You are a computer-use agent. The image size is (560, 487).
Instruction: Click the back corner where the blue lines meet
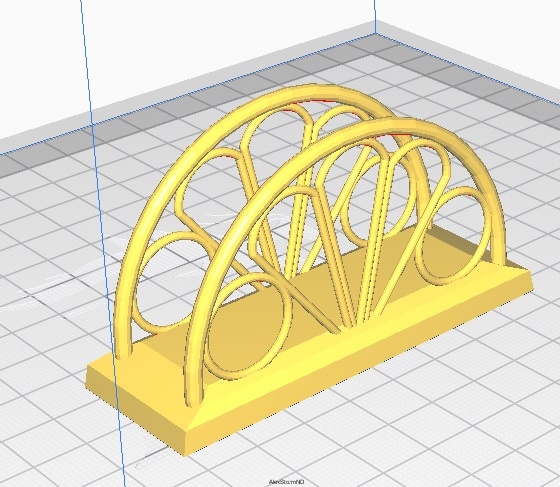coord(375,34)
